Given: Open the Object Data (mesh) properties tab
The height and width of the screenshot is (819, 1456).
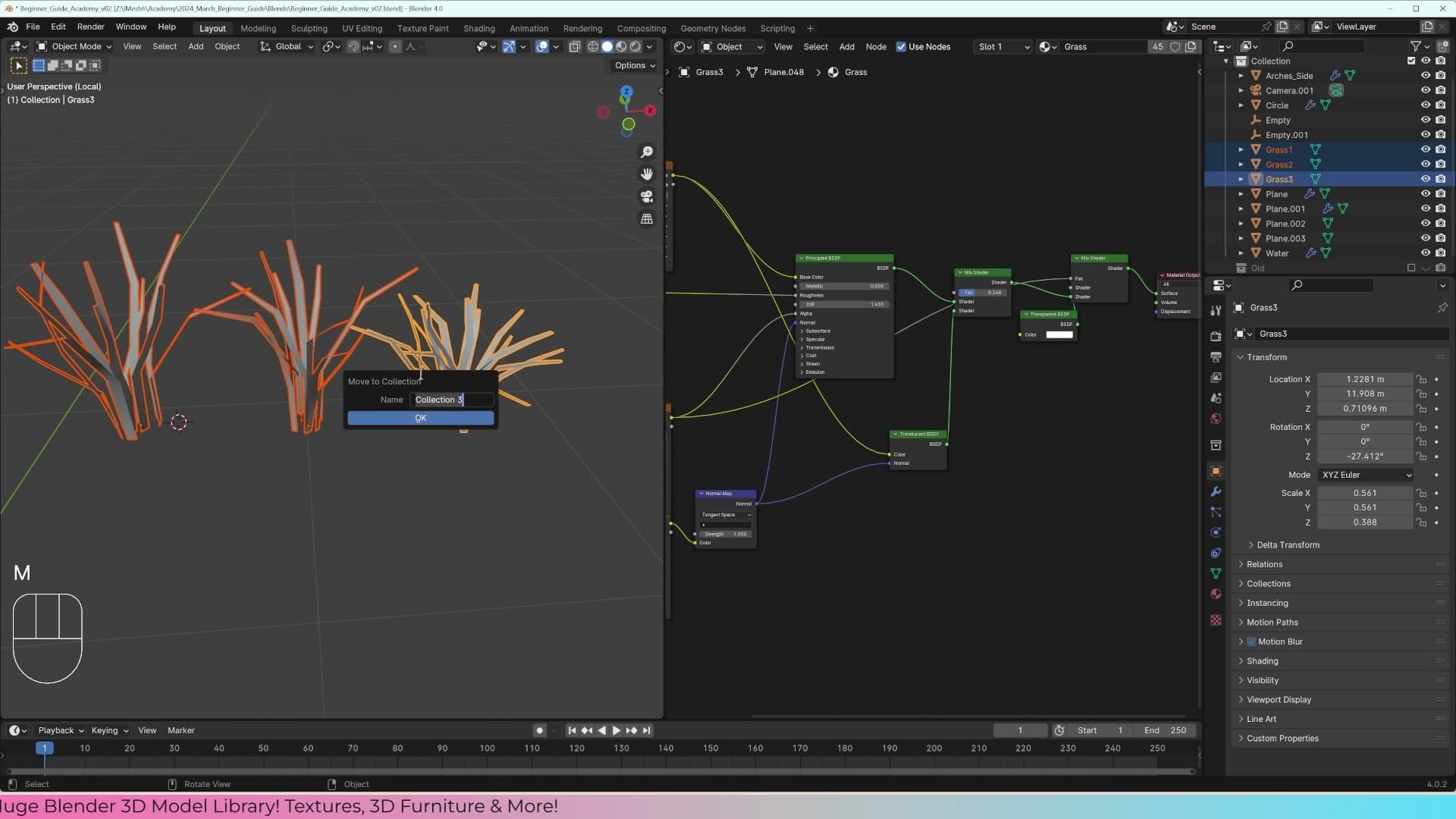Looking at the screenshot, I should (x=1216, y=573).
